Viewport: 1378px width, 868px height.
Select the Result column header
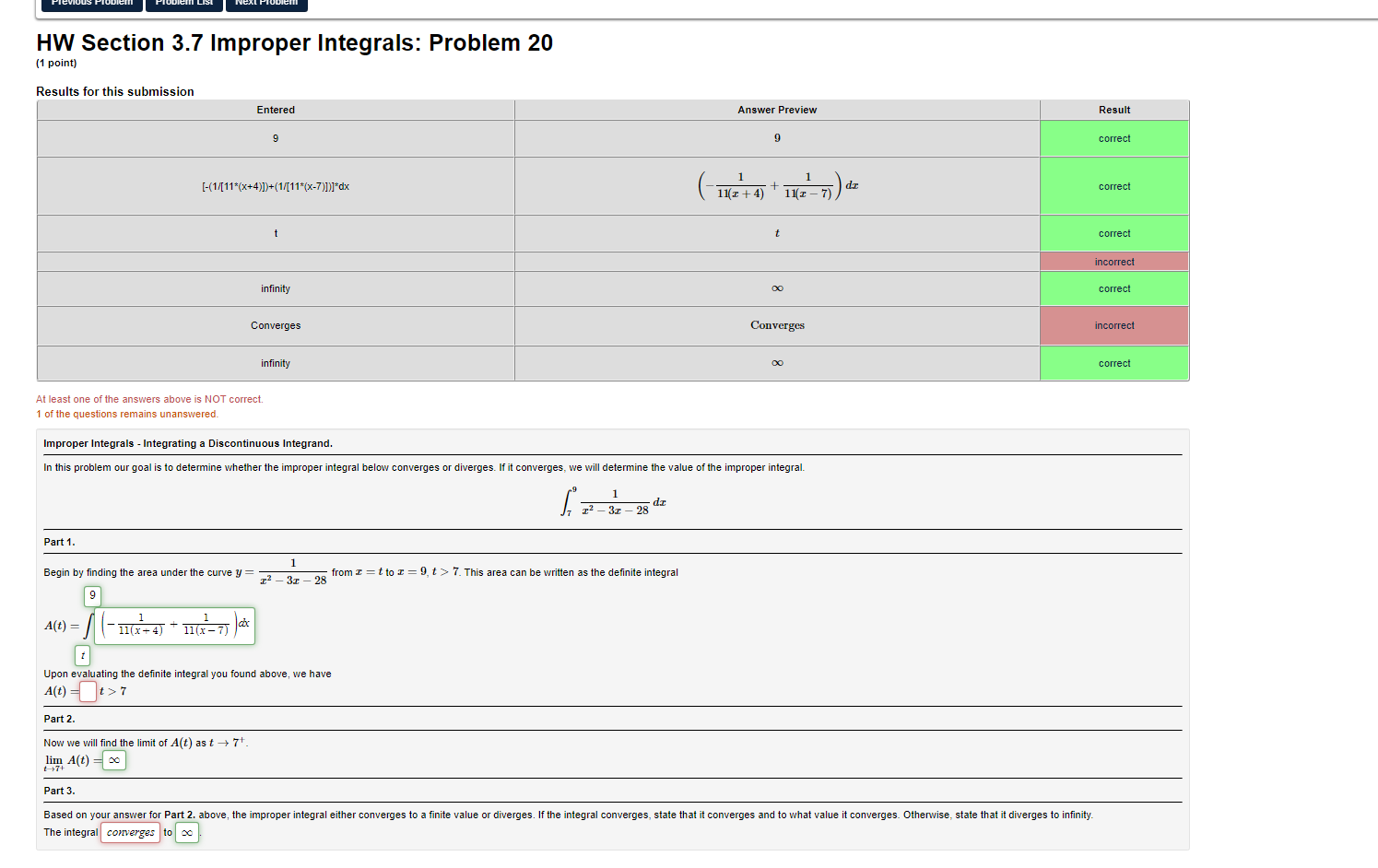click(x=1113, y=110)
